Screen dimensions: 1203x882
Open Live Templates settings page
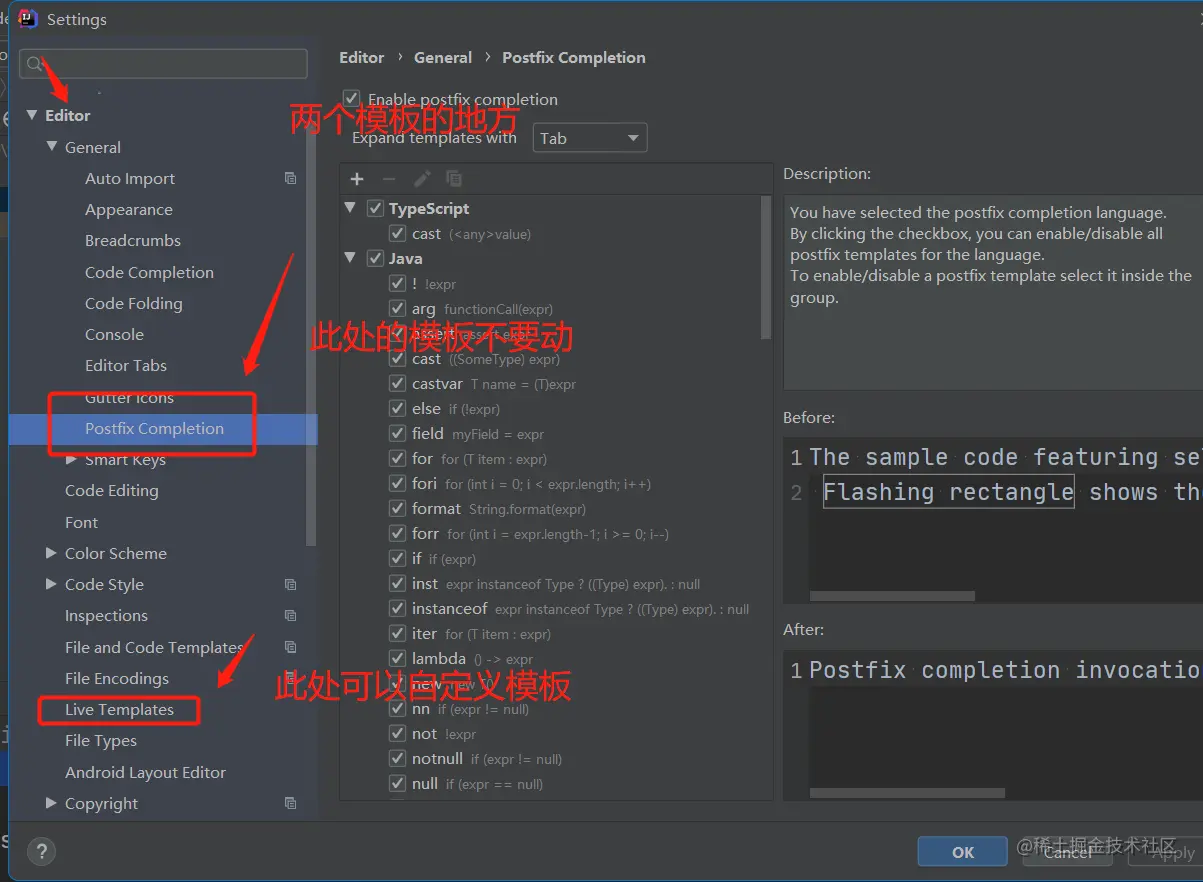119,709
